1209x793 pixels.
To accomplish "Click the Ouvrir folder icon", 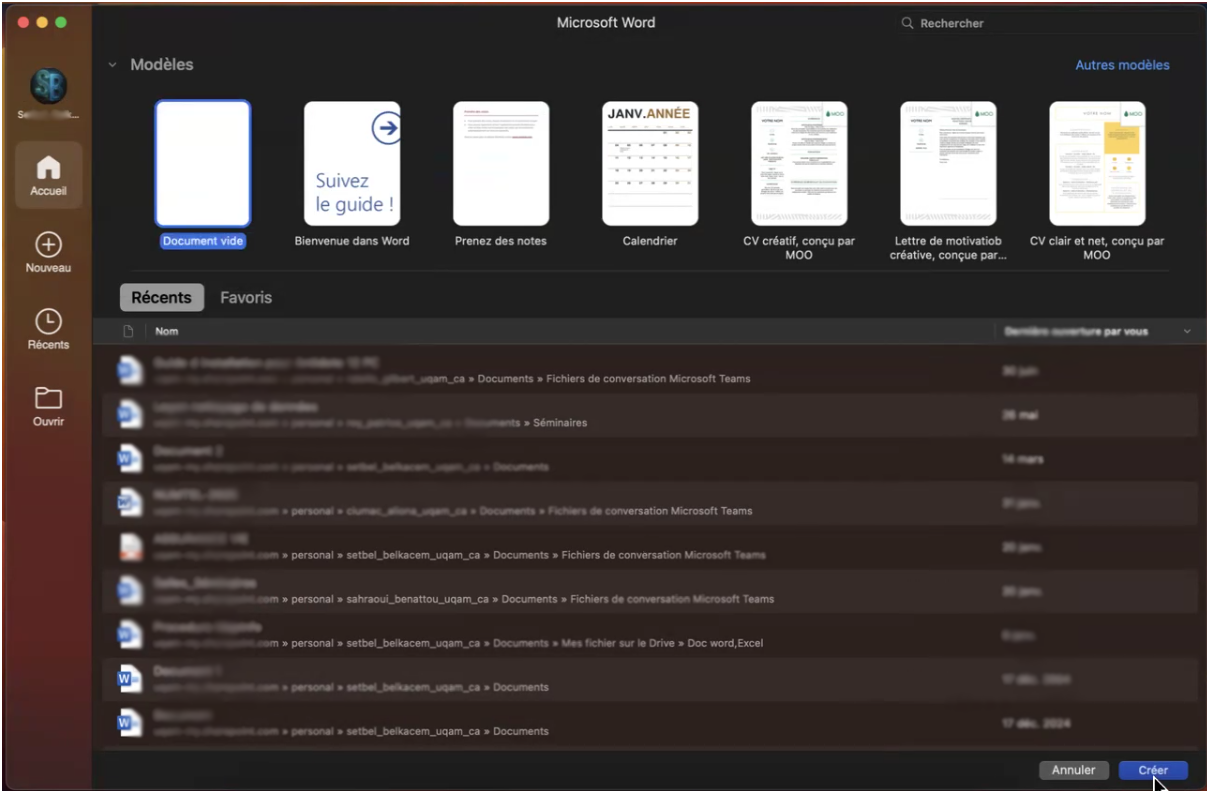I will pyautogui.click(x=48, y=399).
